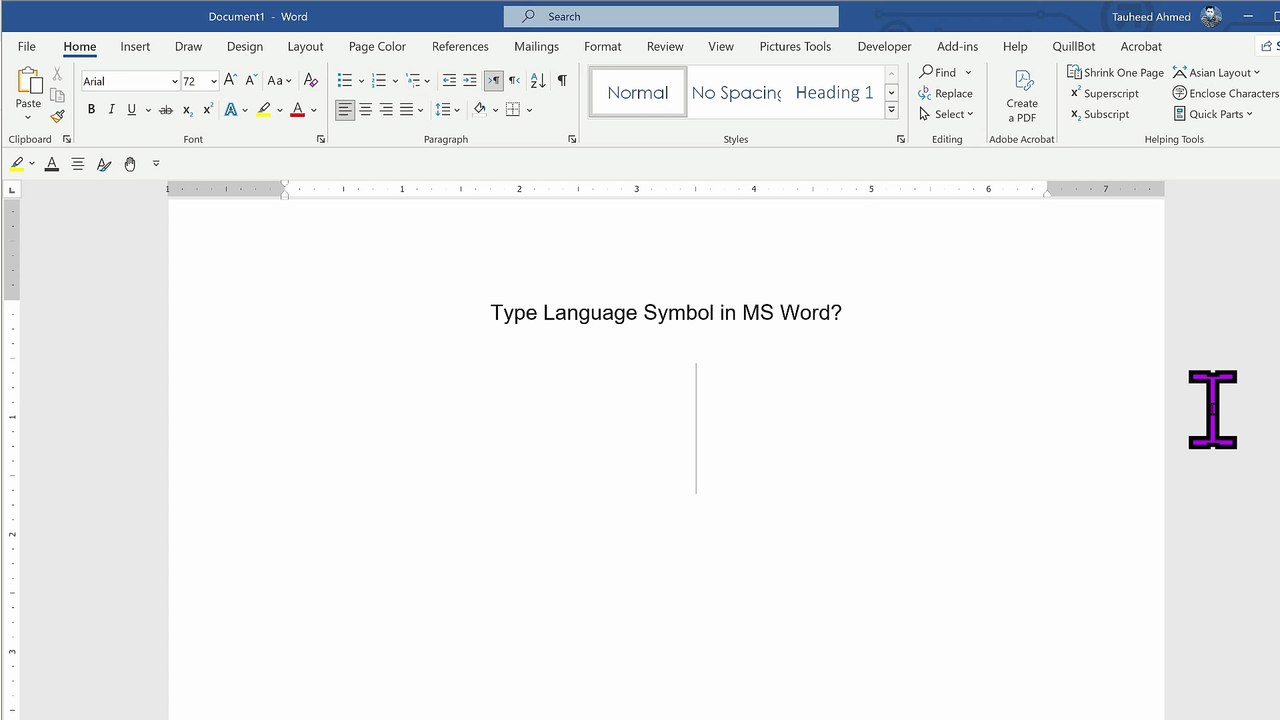Open the Asian Layout dropdown
The image size is (1280, 720).
(x=1216, y=72)
